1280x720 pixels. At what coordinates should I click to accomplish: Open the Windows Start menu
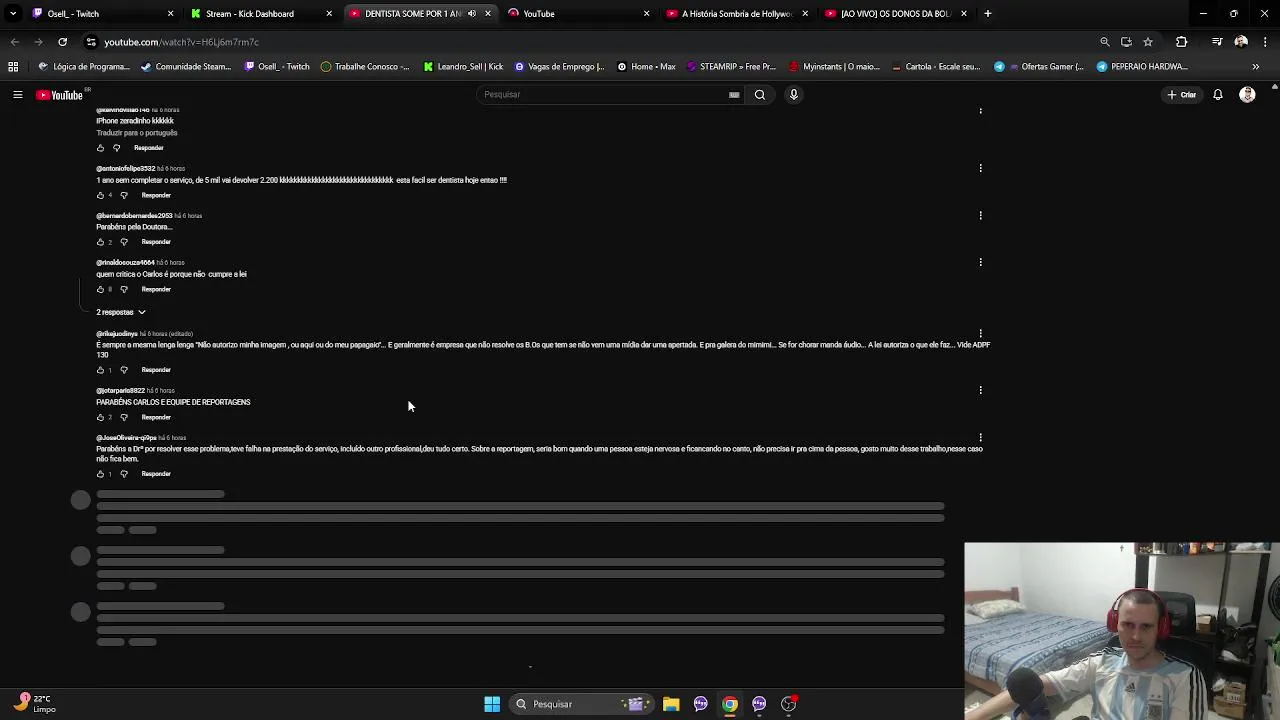coord(492,704)
